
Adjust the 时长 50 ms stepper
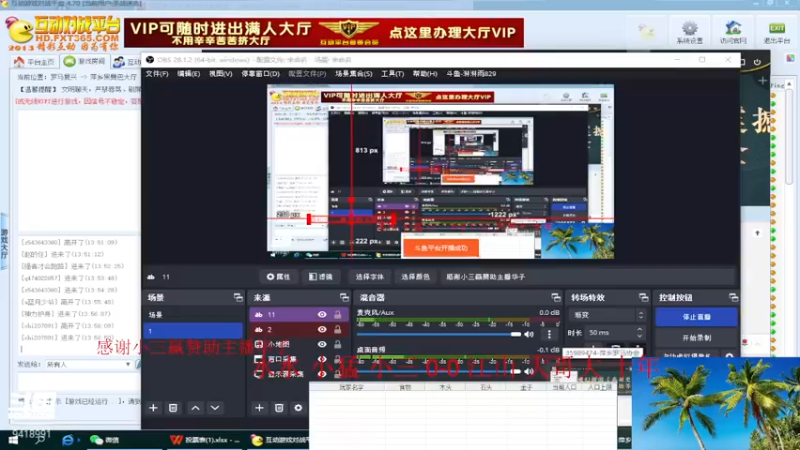point(639,333)
